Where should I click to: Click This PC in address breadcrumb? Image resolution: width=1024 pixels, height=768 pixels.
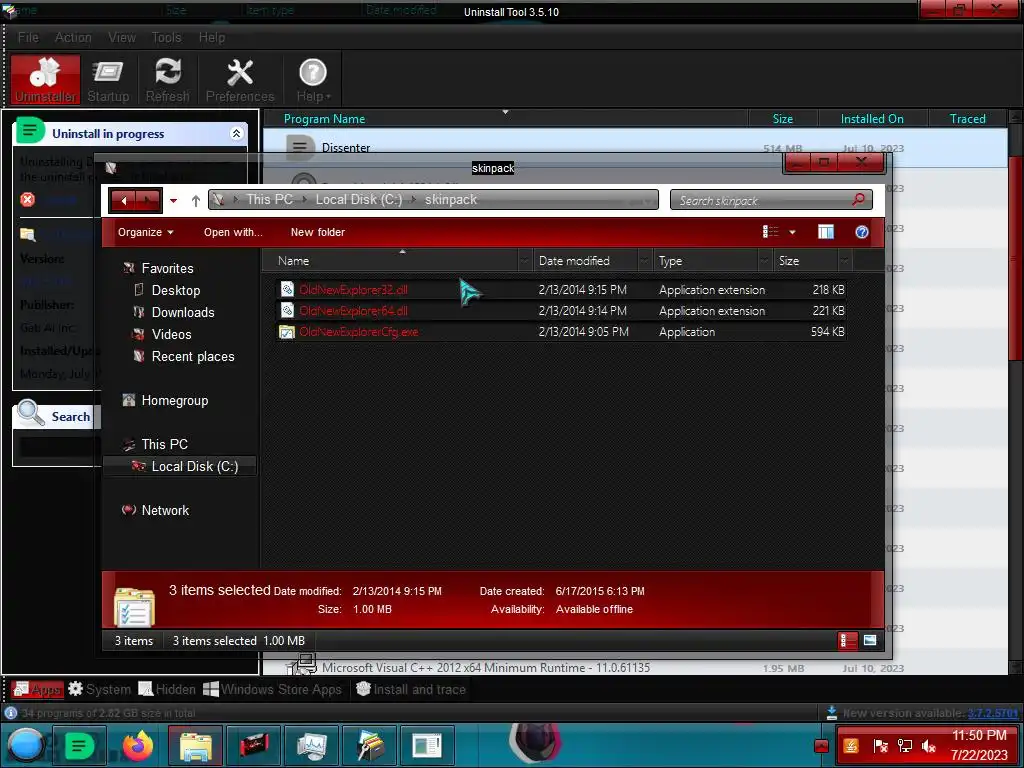click(x=269, y=199)
